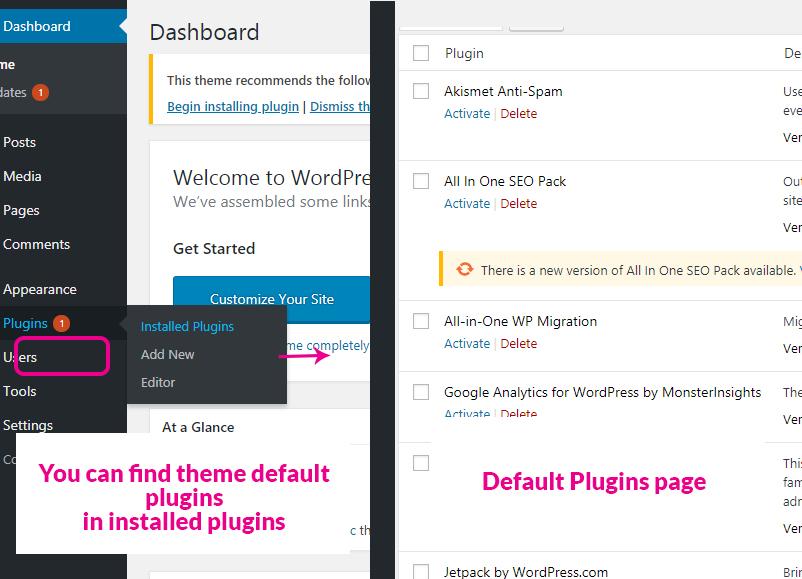The height and width of the screenshot is (579, 802).
Task: Open Posts in the sidebar
Action: [19, 142]
